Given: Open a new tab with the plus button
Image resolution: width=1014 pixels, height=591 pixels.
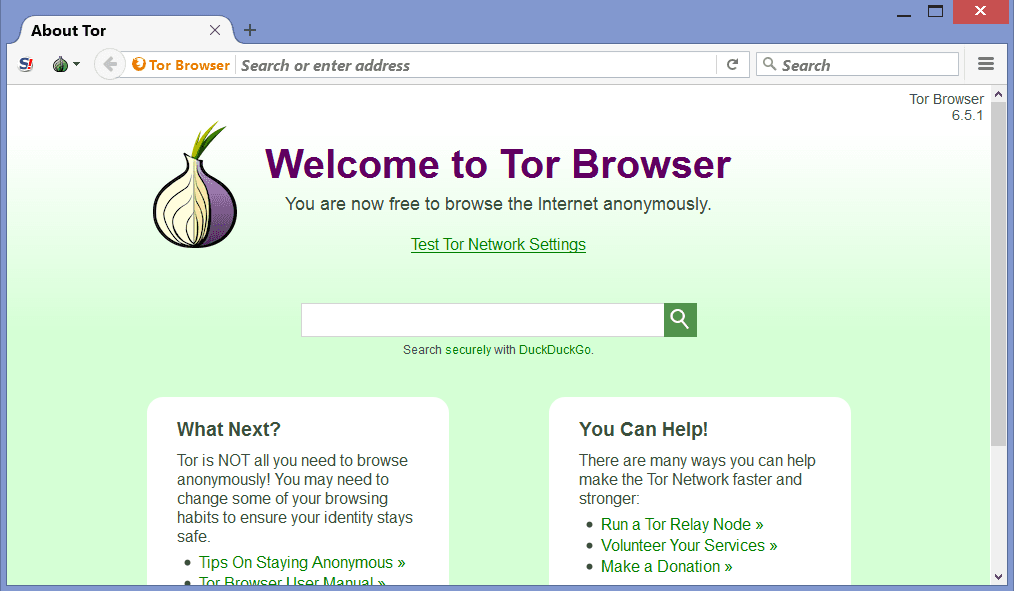Looking at the screenshot, I should click(x=250, y=30).
